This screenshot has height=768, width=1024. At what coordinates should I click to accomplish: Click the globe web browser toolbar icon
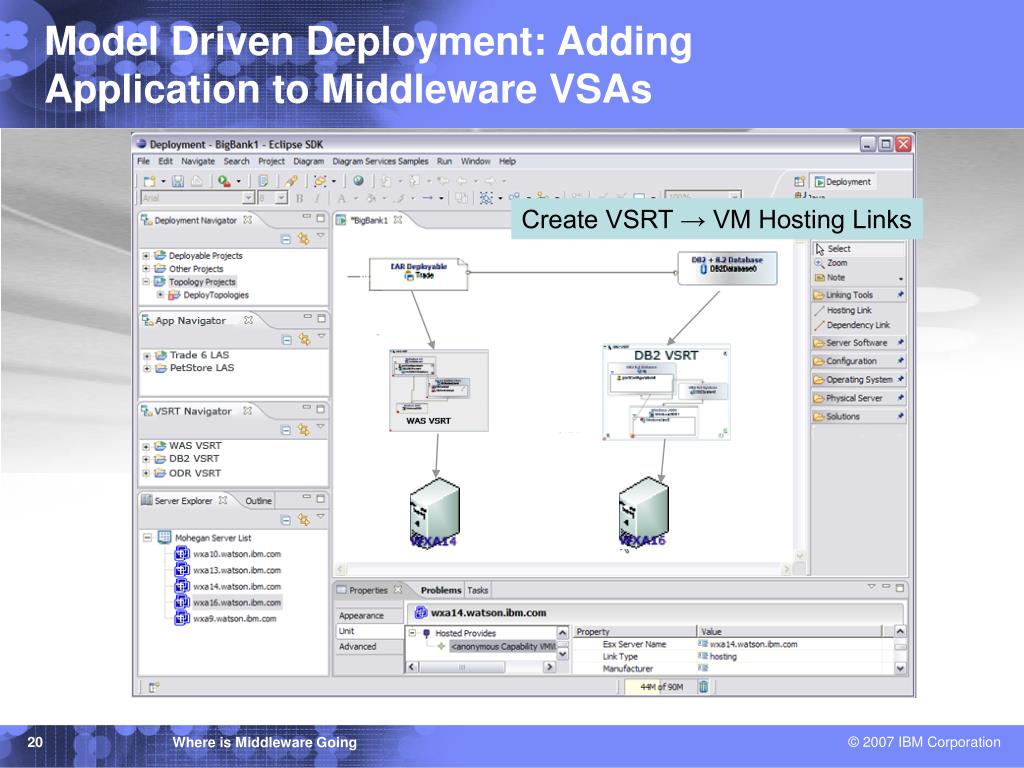coord(359,180)
